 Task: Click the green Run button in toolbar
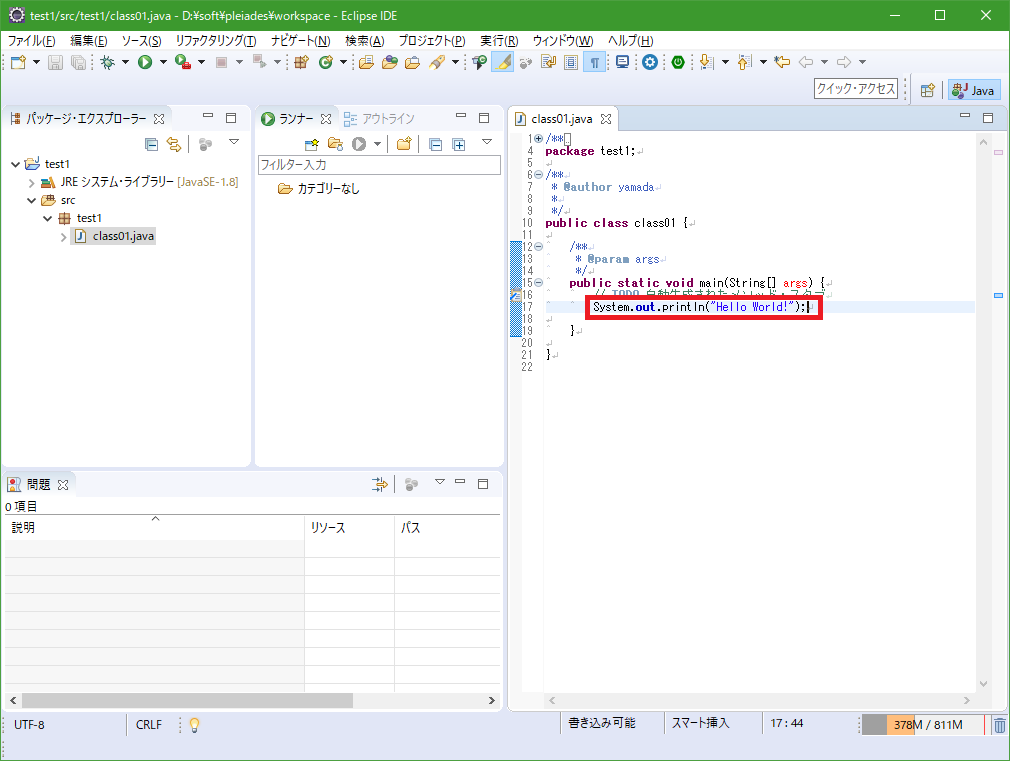point(145,63)
